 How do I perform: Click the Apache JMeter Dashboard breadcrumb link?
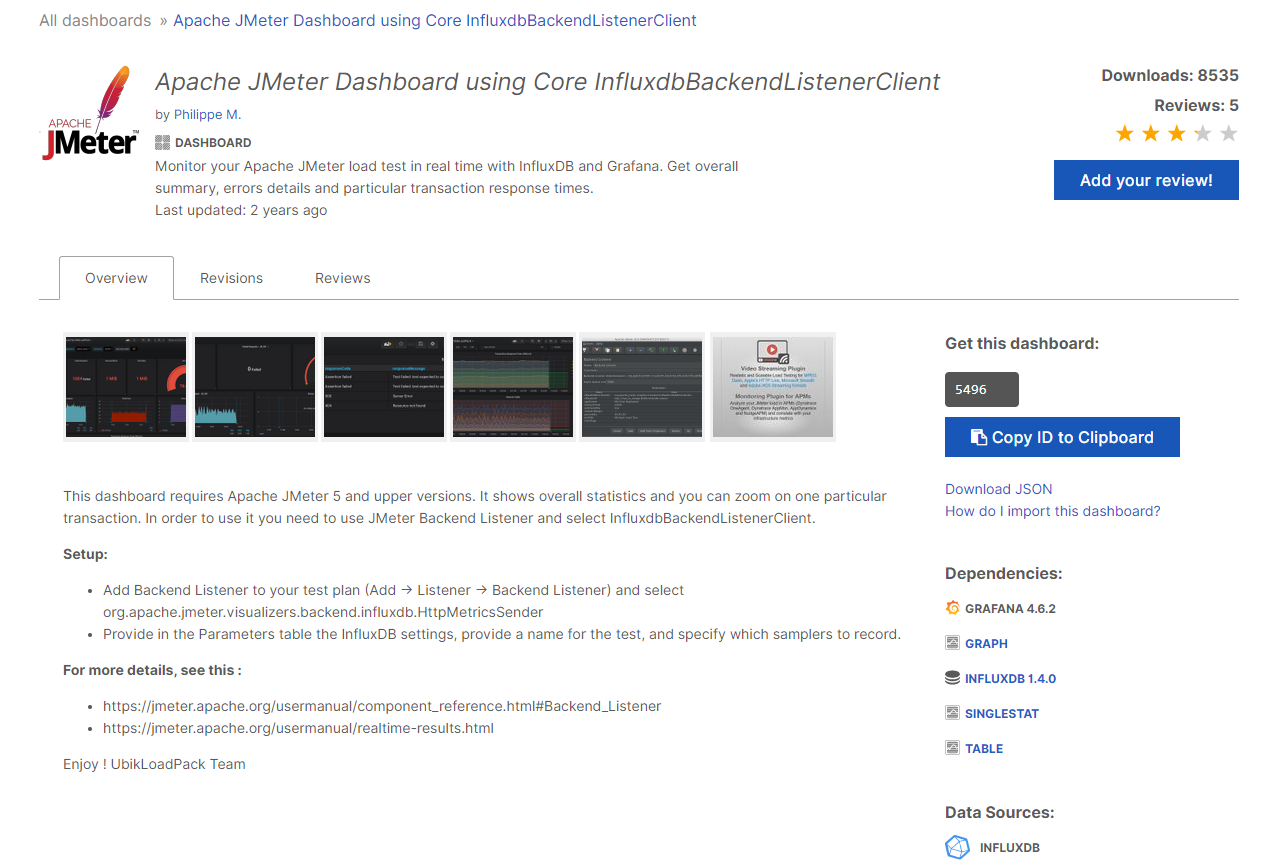pyautogui.click(x=435, y=20)
